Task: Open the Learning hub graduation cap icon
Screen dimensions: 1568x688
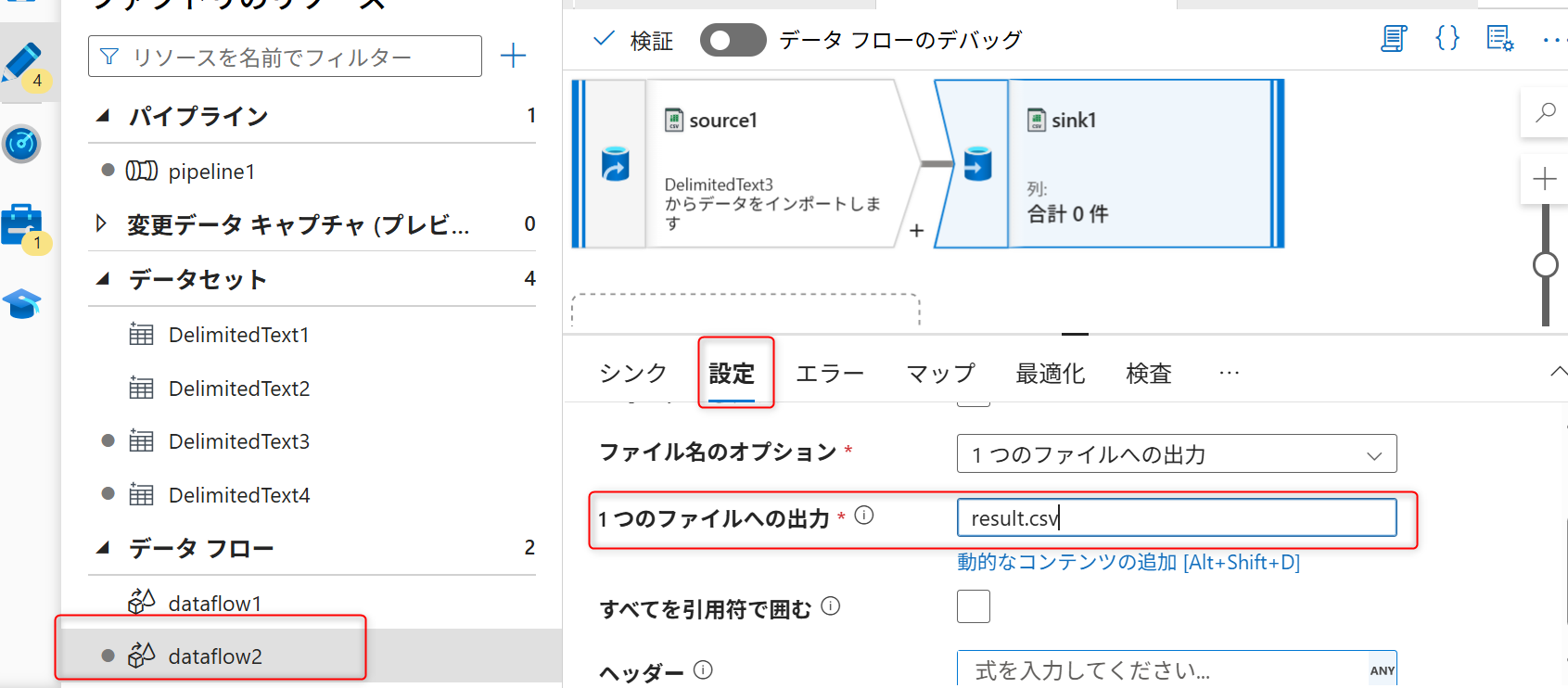Action: pyautogui.click(x=21, y=304)
